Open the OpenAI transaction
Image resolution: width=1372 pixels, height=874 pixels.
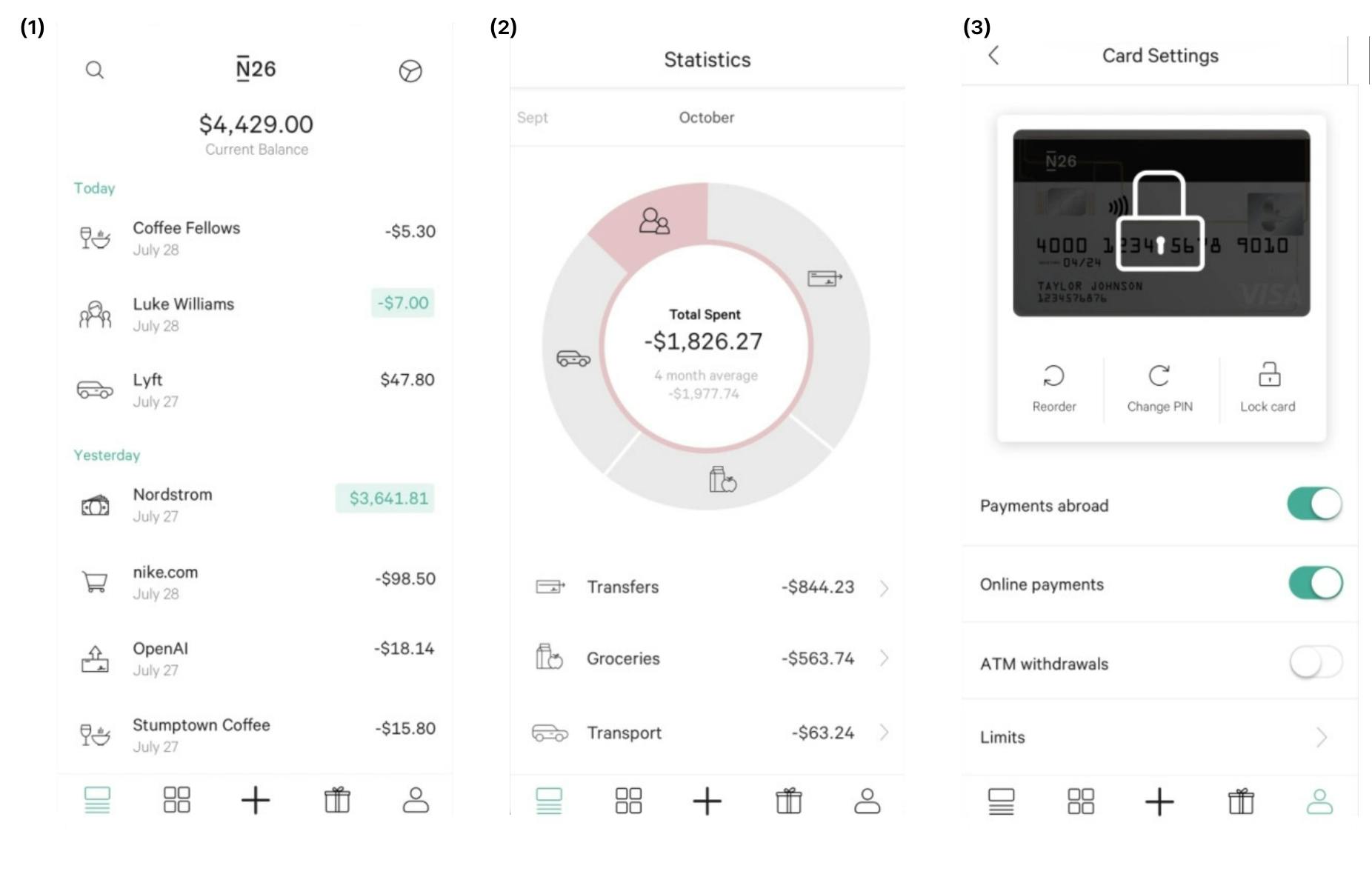point(256,658)
